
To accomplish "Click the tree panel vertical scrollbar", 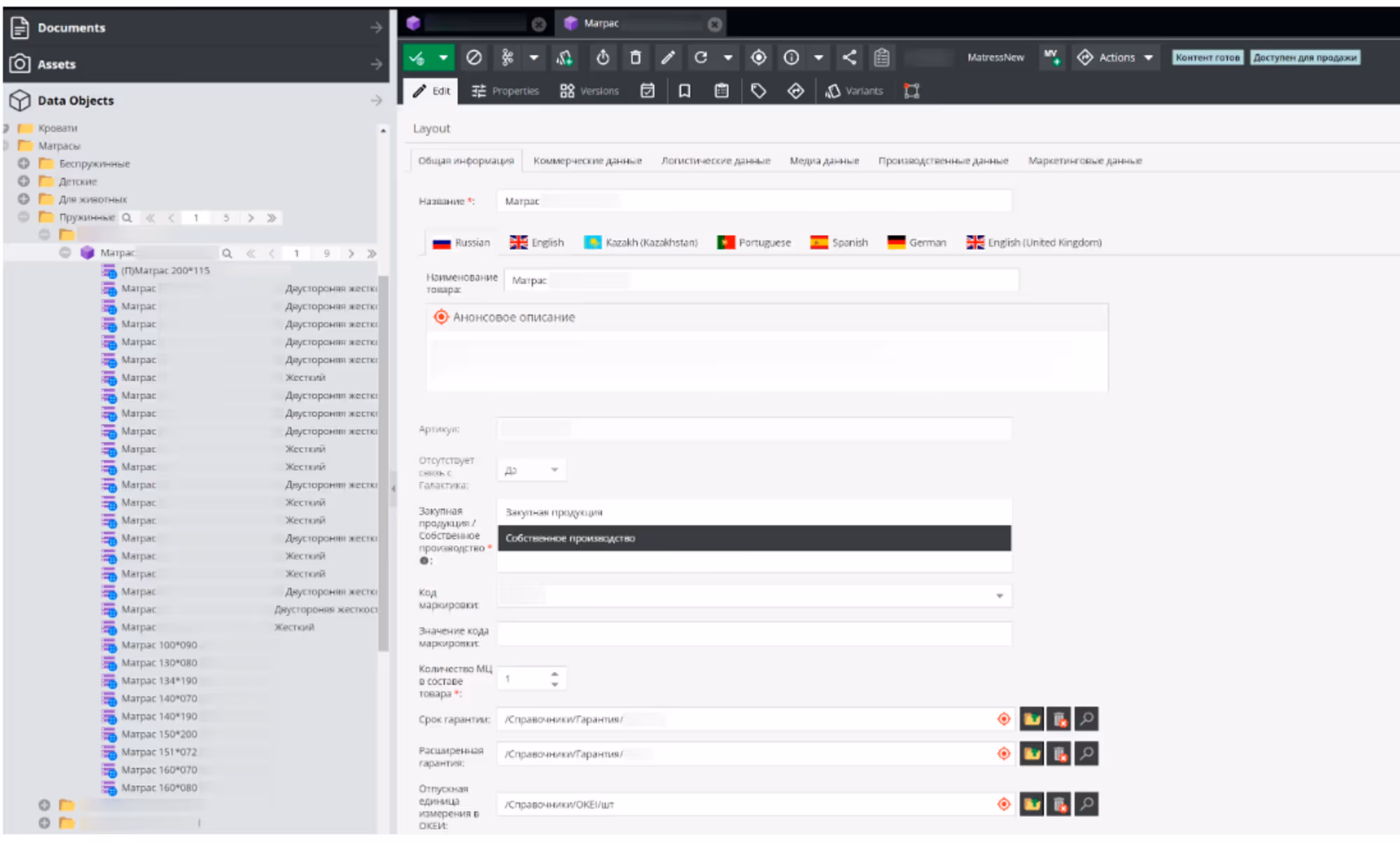I will [x=383, y=462].
